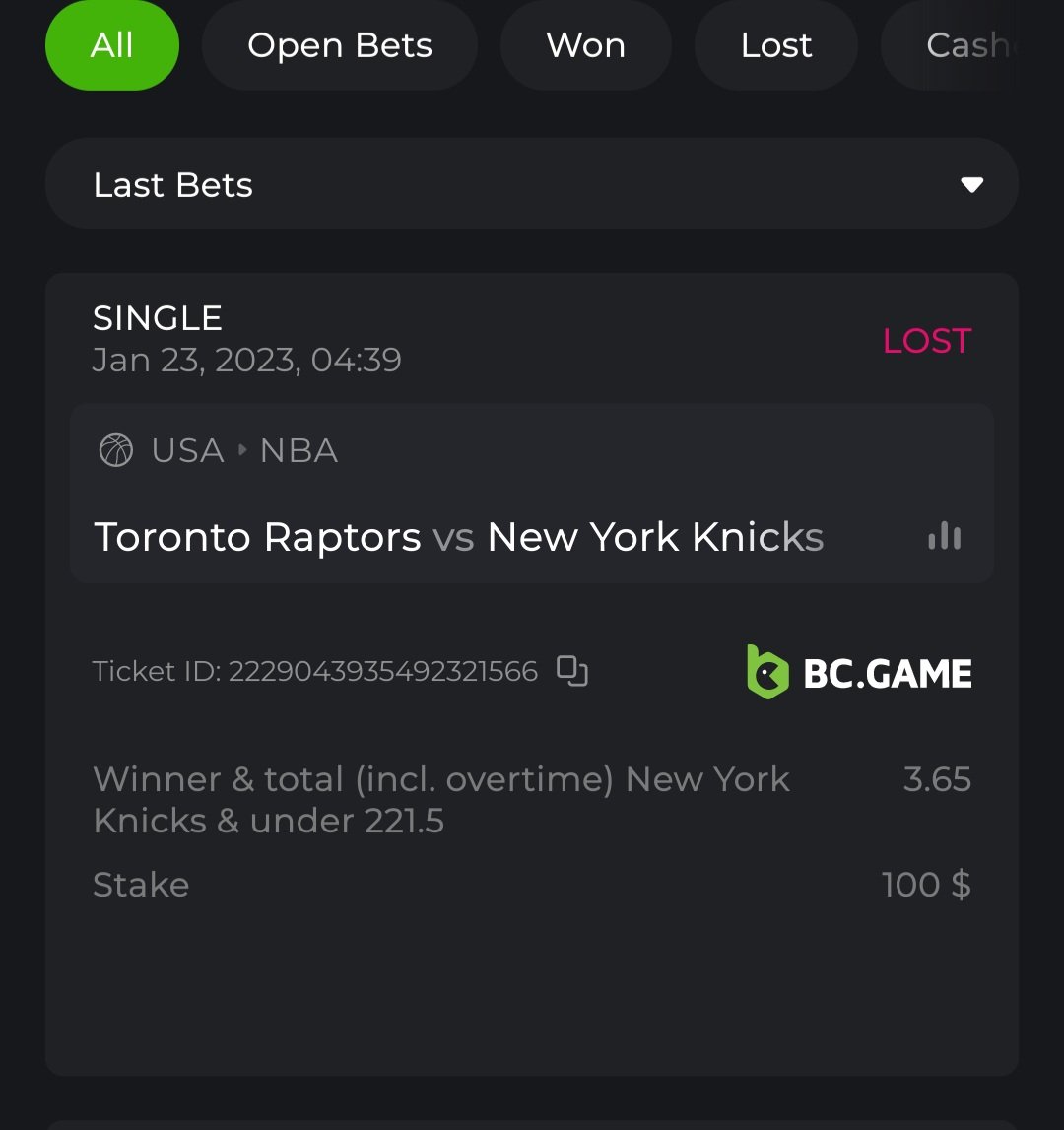
Task: Show only Won bets
Action: tap(585, 45)
